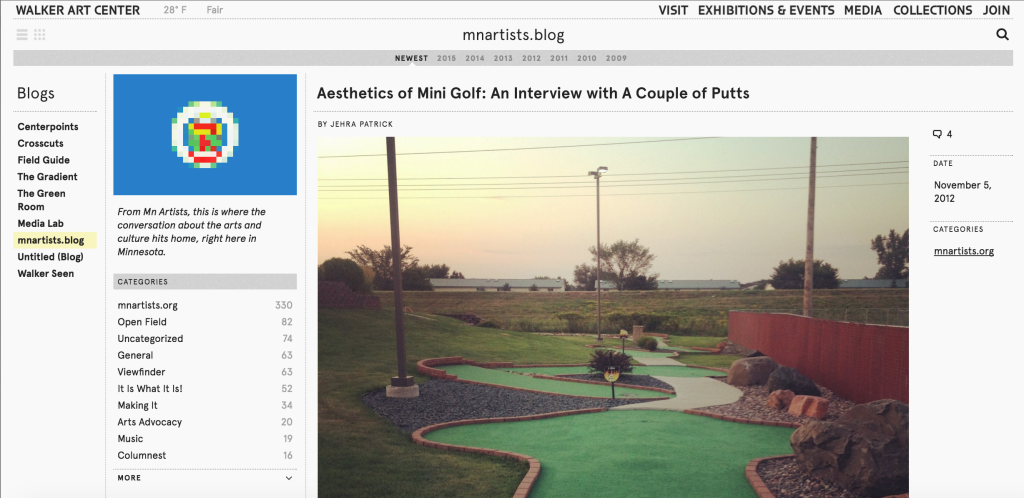The width and height of the screenshot is (1024, 498).
Task: Open the Crosscuts blog
Action: point(41,144)
